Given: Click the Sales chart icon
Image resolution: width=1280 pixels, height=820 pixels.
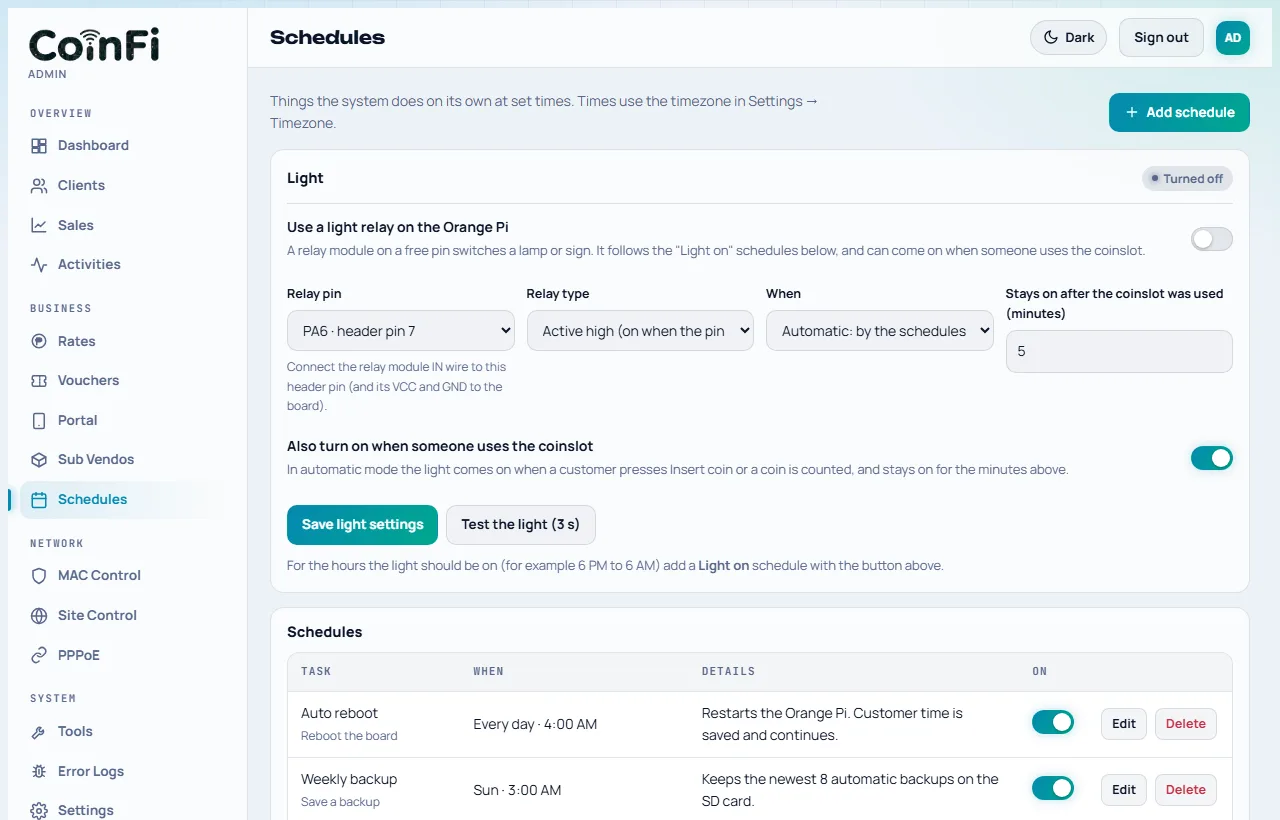Looking at the screenshot, I should coord(39,226).
